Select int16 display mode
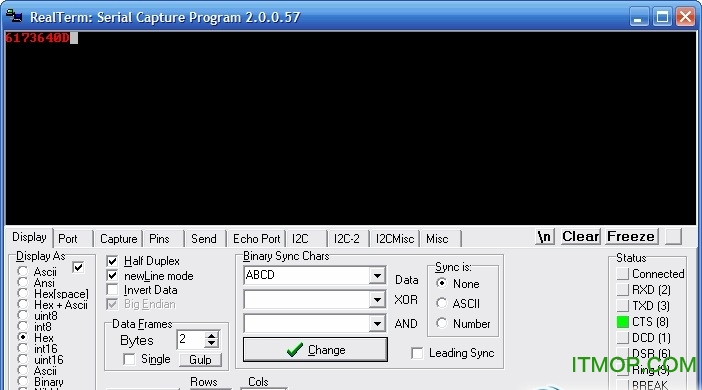 point(22,348)
